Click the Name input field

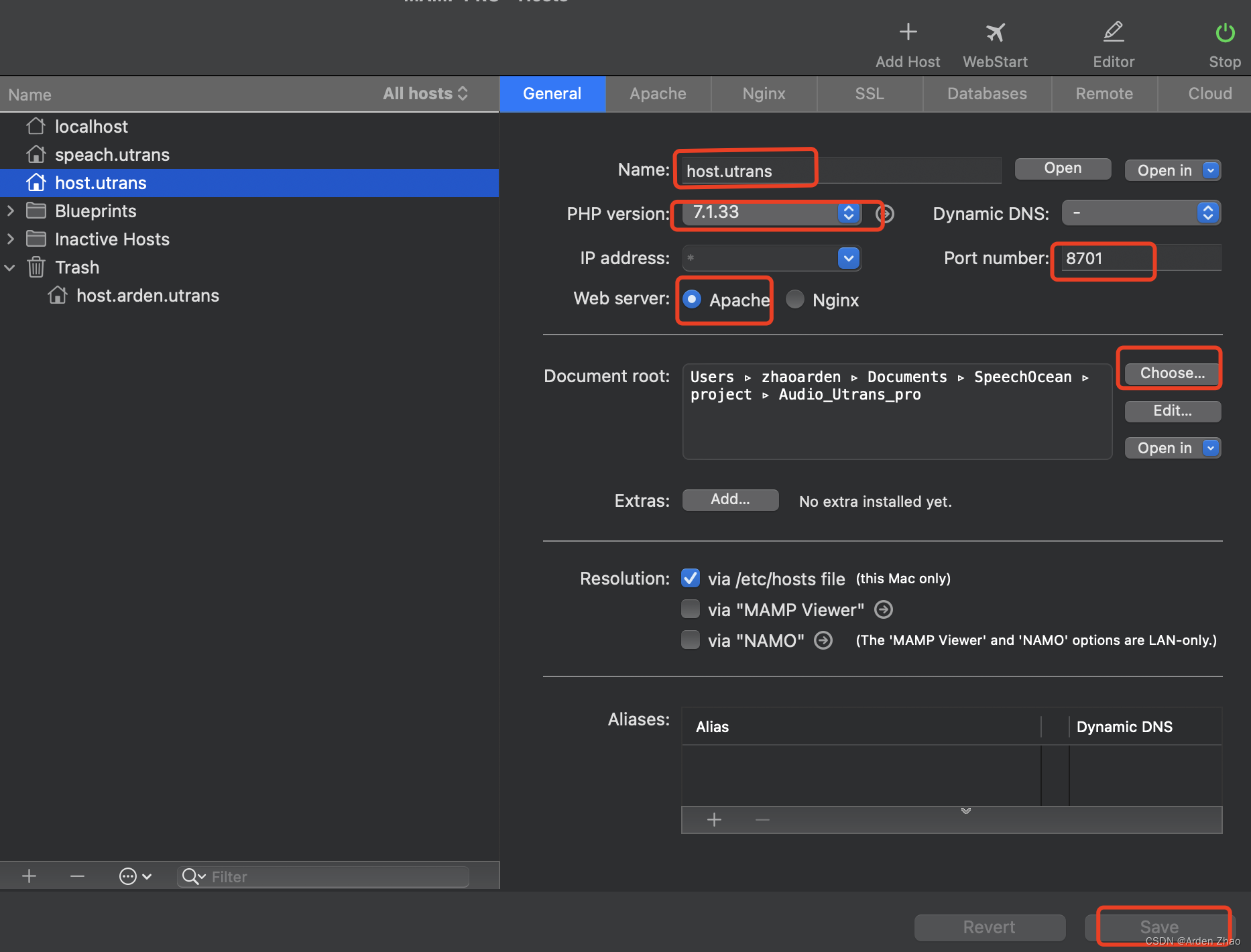841,171
